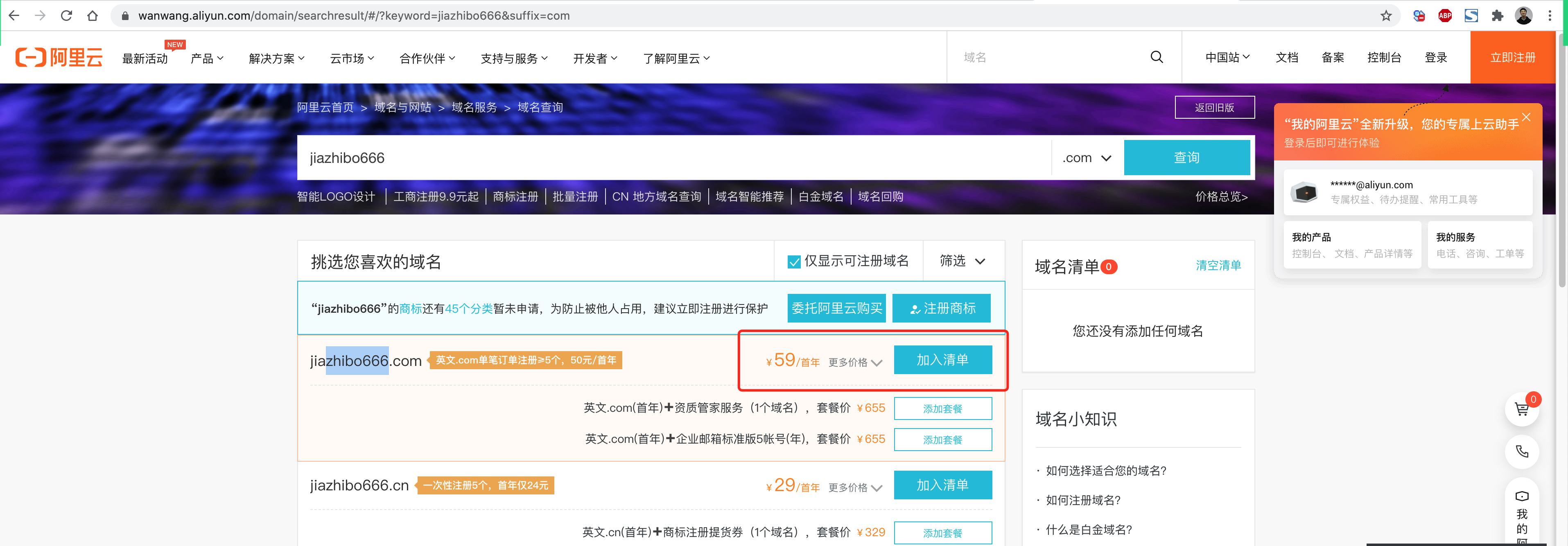Open the .com suffix dropdown

[x=1087, y=158]
